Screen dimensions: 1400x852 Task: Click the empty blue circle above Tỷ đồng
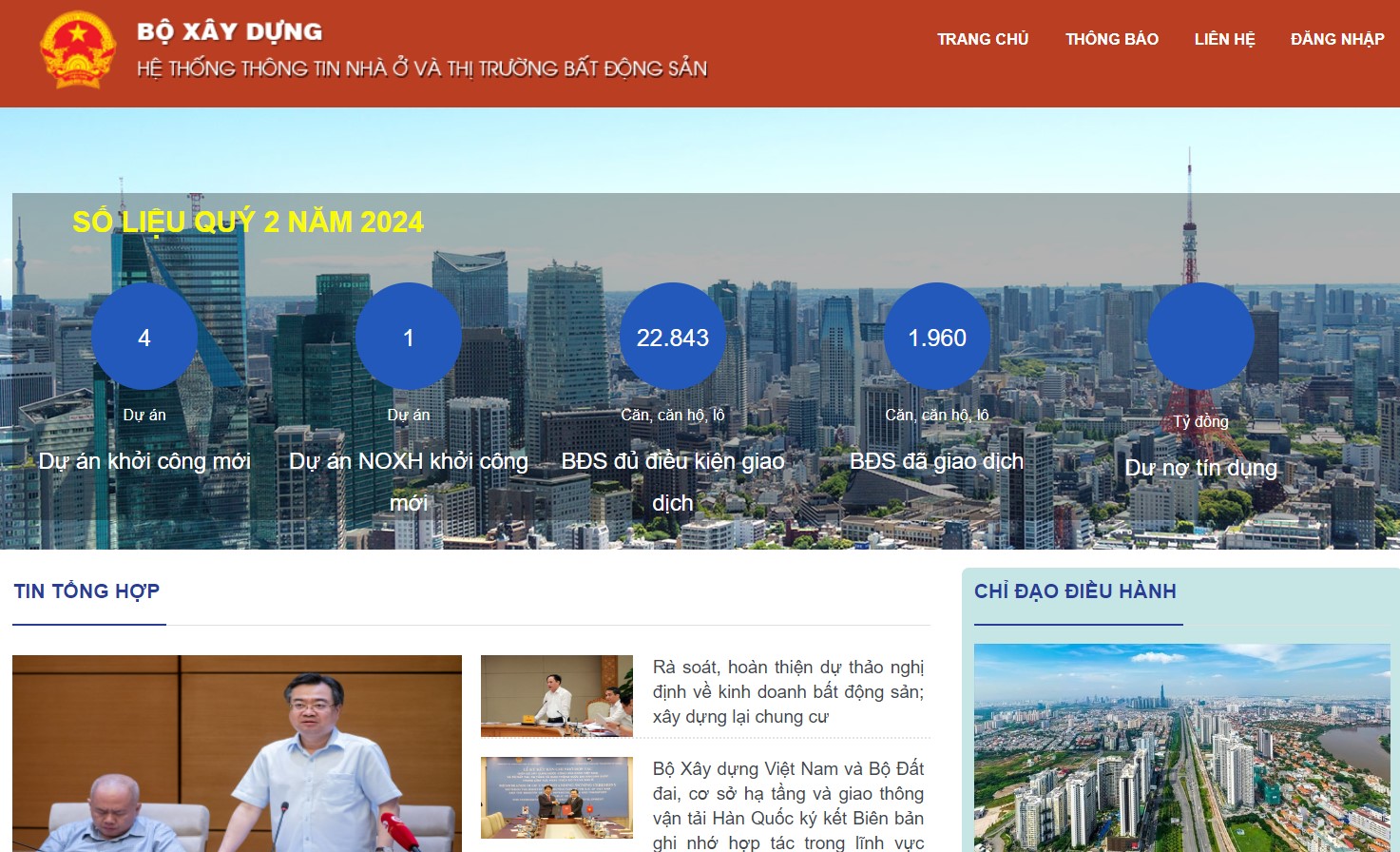(x=1200, y=337)
